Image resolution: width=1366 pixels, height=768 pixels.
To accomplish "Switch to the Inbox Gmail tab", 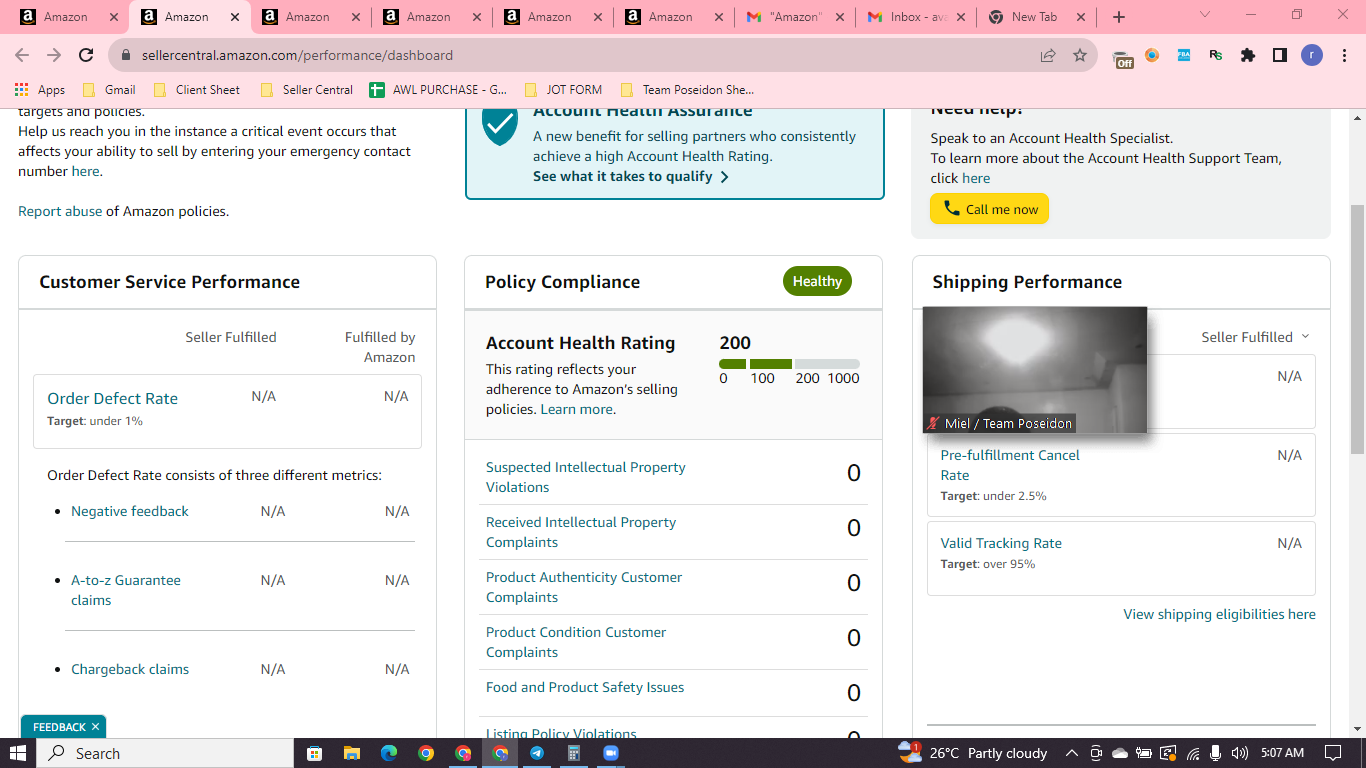I will point(917,17).
